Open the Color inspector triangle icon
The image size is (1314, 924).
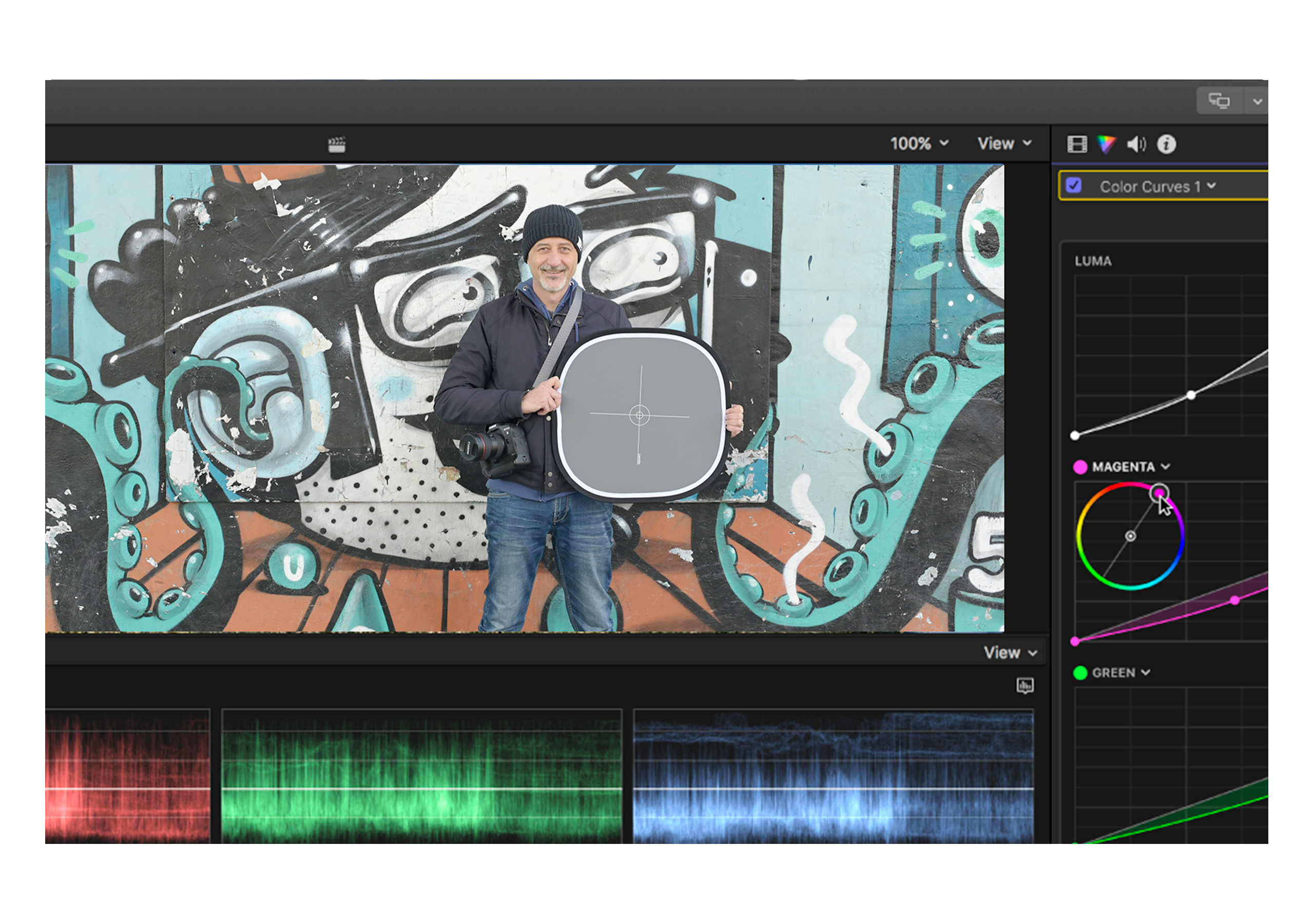click(x=1106, y=144)
